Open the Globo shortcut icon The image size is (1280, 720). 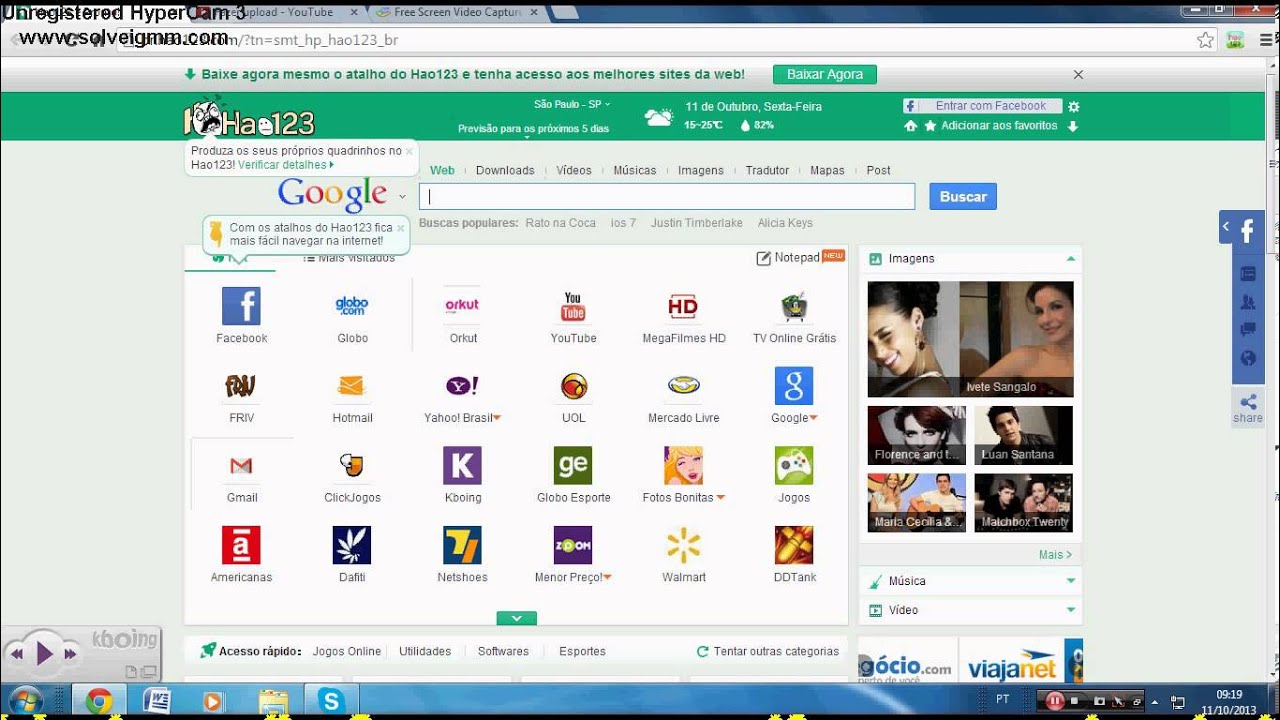tap(352, 306)
